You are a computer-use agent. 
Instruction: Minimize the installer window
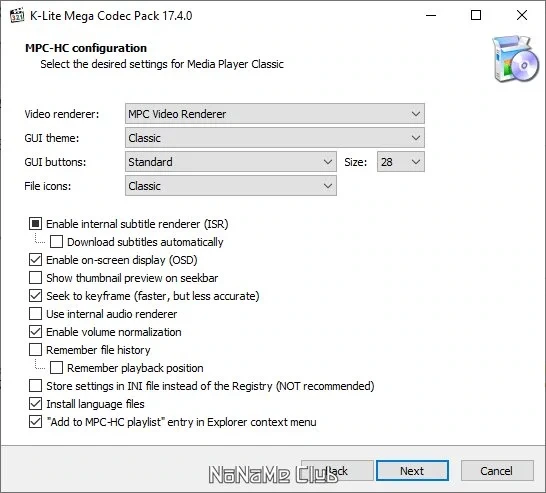(431, 15)
